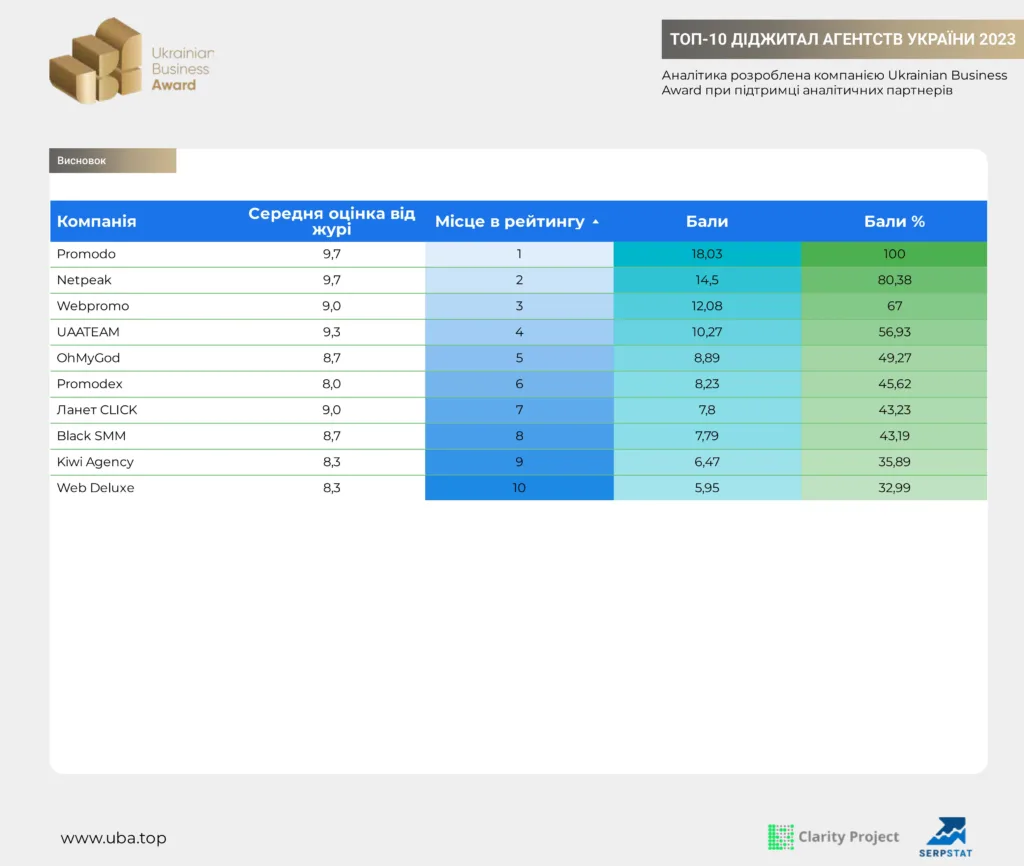
Task: Select the UAATEAM score 10,27 cell
Action: 707,332
